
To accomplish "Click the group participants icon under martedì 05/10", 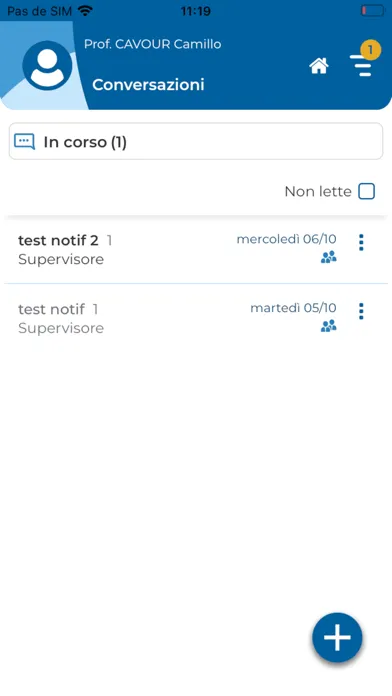I will pos(329,326).
